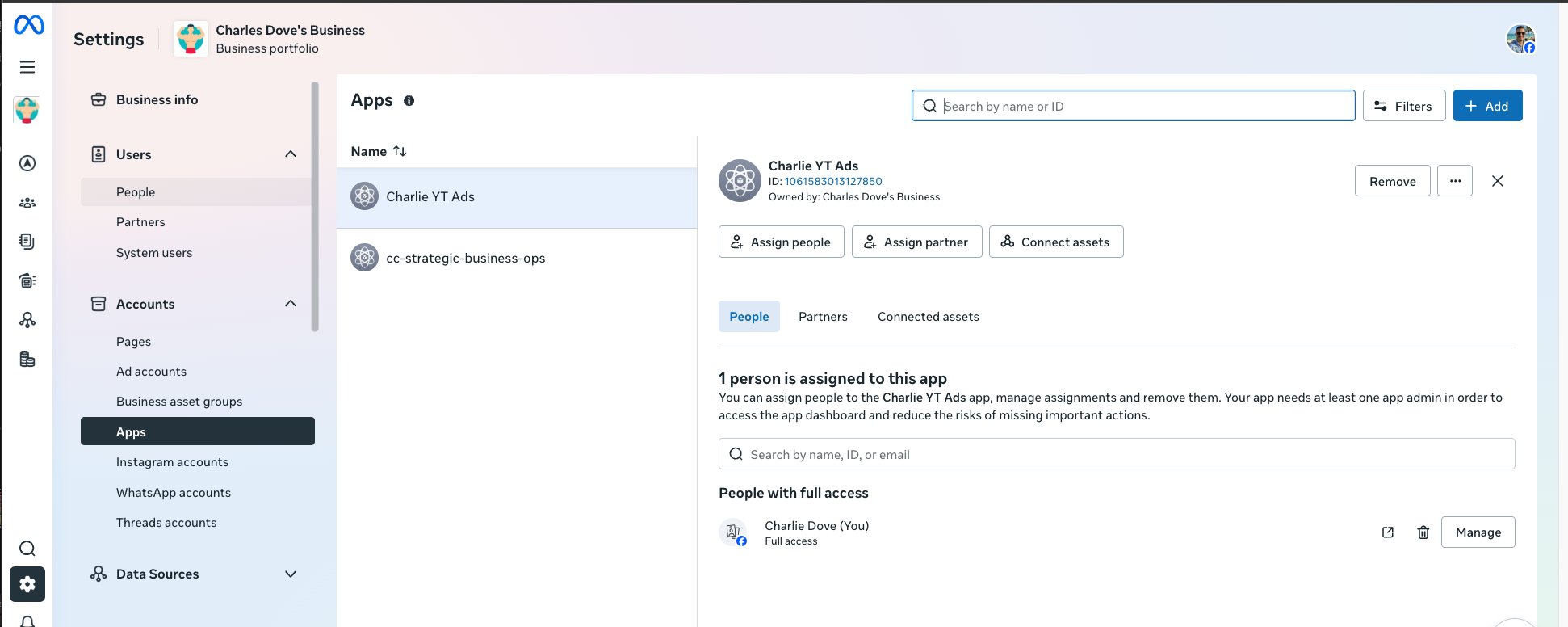The height and width of the screenshot is (627, 1568).
Task: Click the Charlie Dove (You) name
Action: tap(816, 526)
